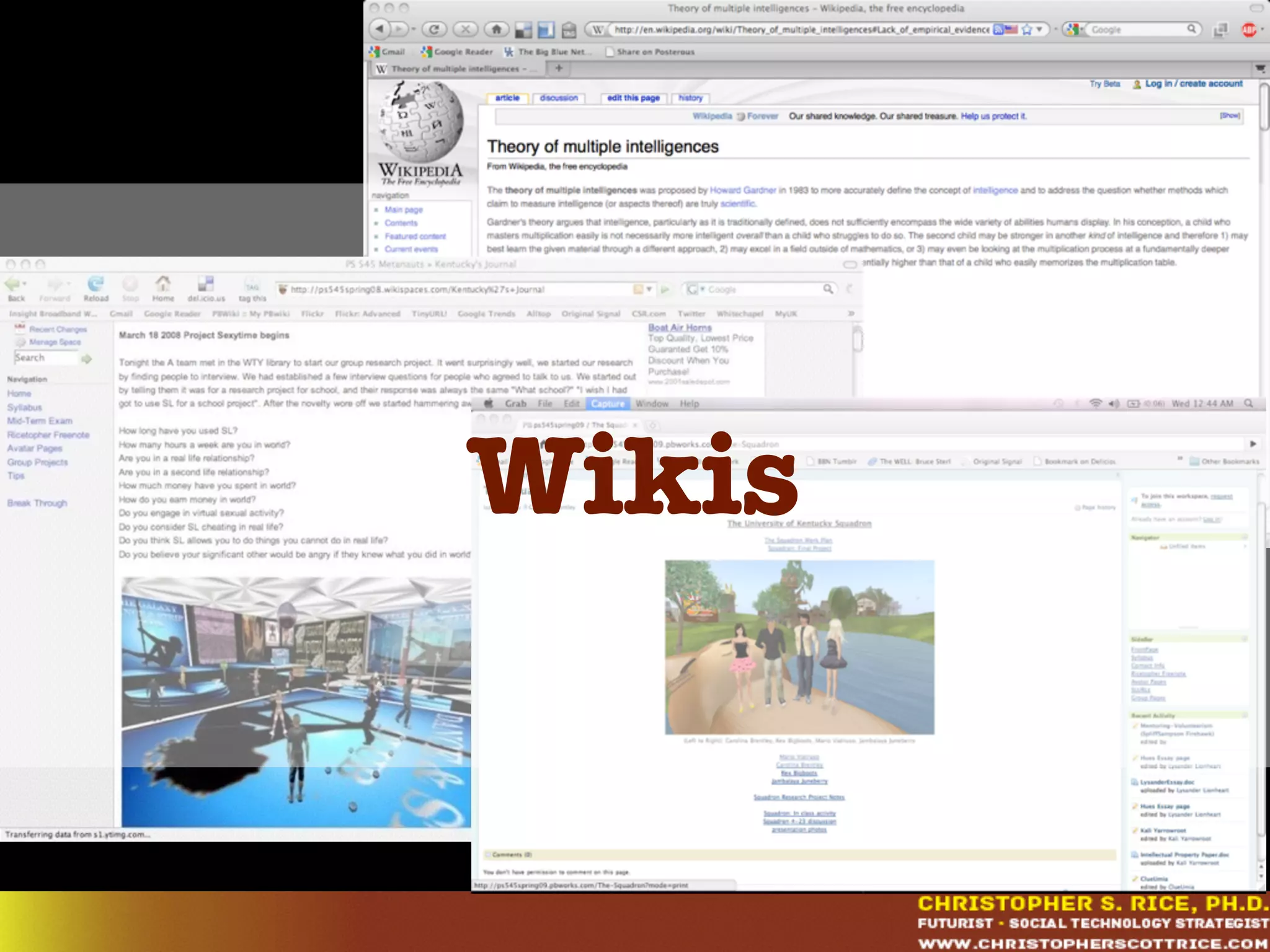Viewport: 1270px width, 952px height.
Task: Open address bar dropdown in Kentucky's Journal window
Action: click(649, 289)
